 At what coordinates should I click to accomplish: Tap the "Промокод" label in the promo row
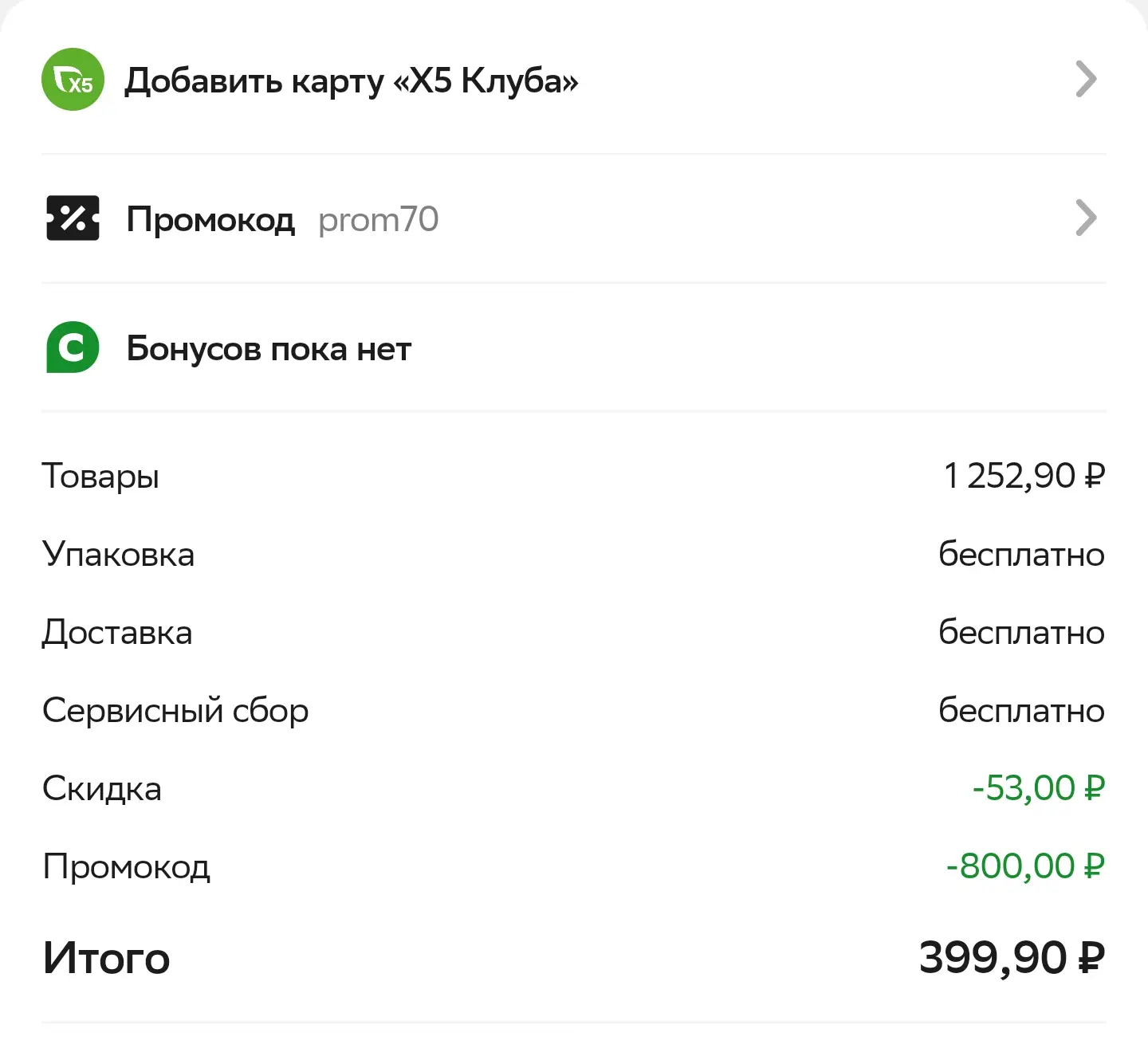click(x=210, y=219)
